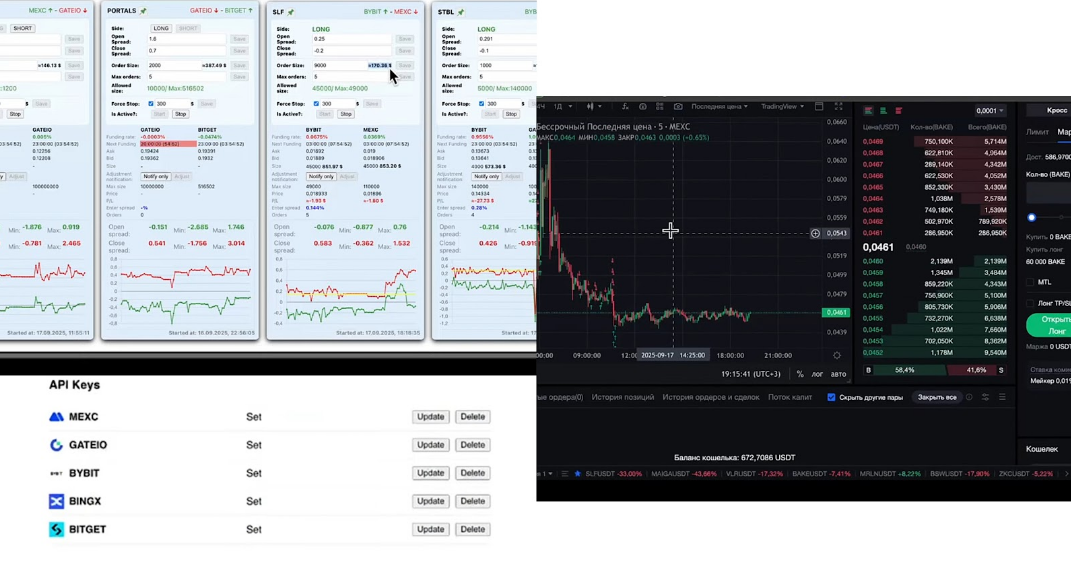Open candlestick chart type dropdown
Viewport: 1071px width, 567px height.
[594, 107]
